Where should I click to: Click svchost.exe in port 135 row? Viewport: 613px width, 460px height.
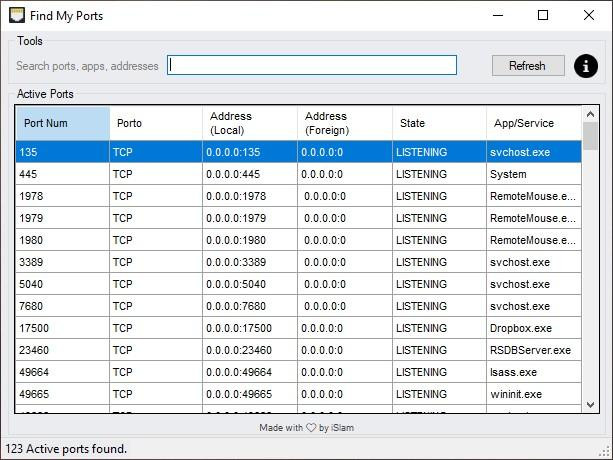534,152
